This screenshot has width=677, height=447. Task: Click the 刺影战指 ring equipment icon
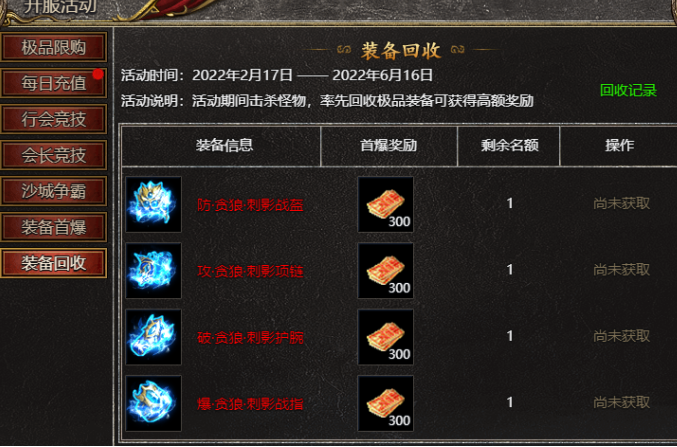pos(153,403)
